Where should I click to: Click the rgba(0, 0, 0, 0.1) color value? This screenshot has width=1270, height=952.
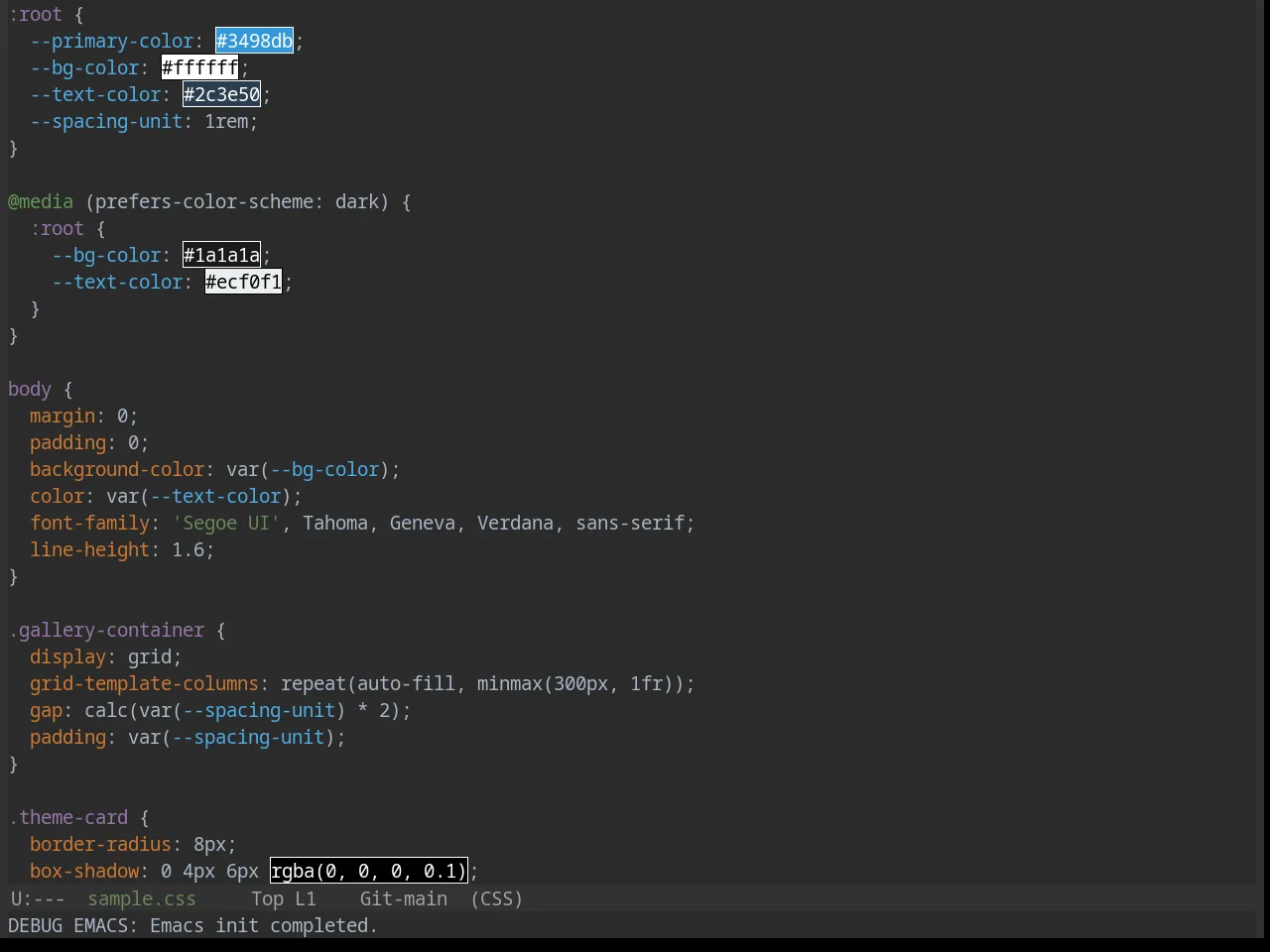coord(369,871)
